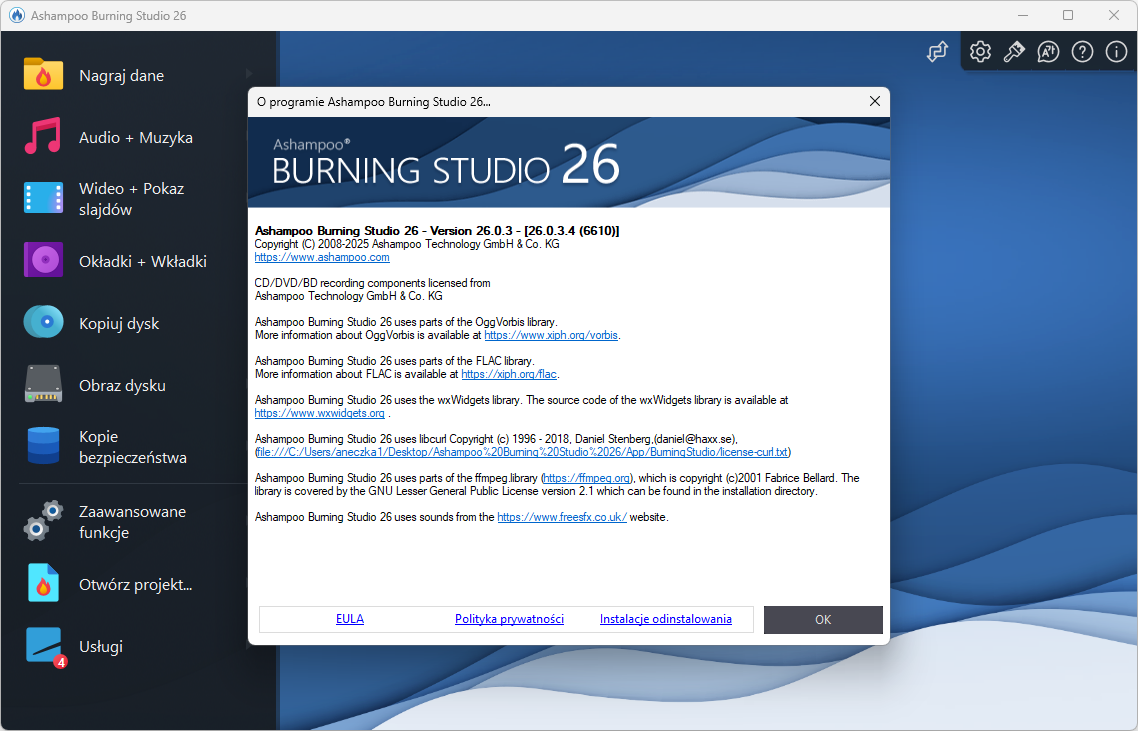Expand the Nagraj dane submenu arrow
This screenshot has width=1138, height=731.
249,74
